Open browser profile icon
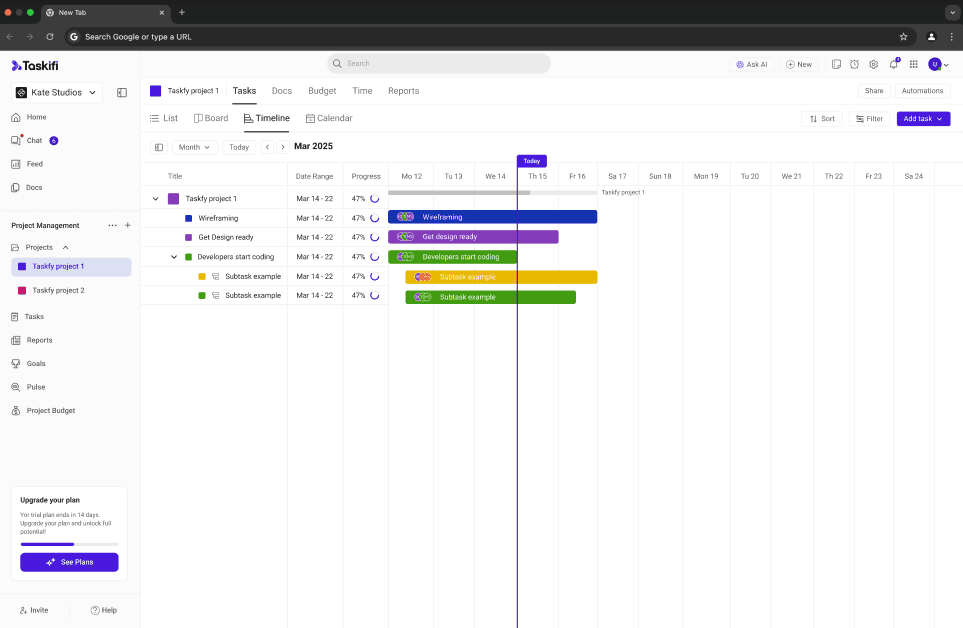Image resolution: width=963 pixels, height=628 pixels. click(931, 37)
